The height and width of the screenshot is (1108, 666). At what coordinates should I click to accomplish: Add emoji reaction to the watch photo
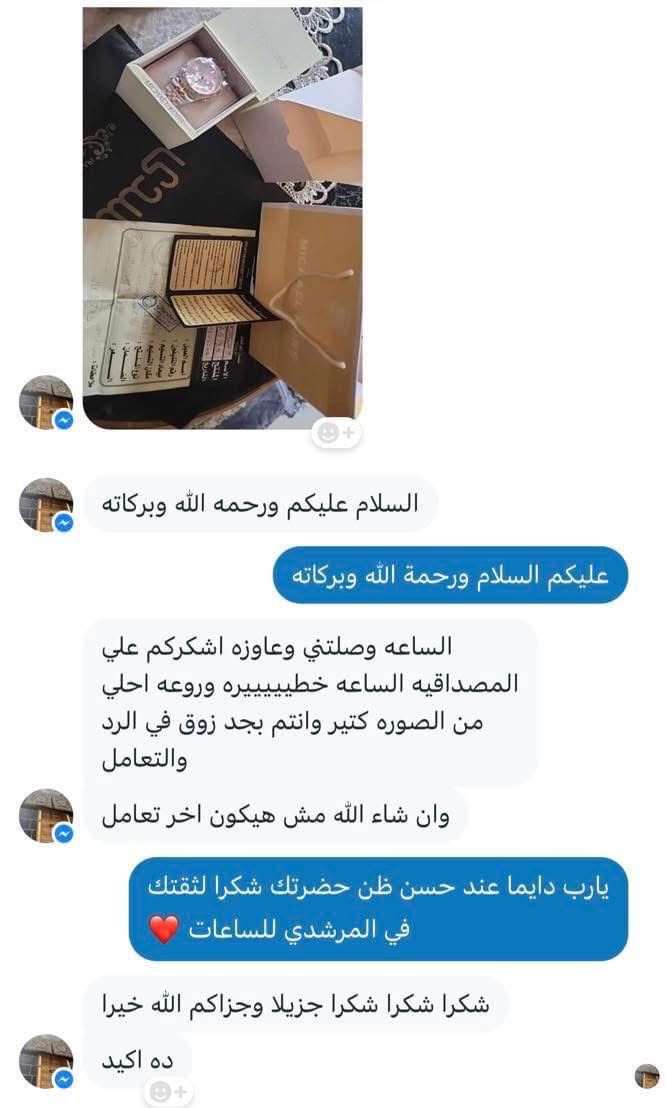[x=337, y=432]
